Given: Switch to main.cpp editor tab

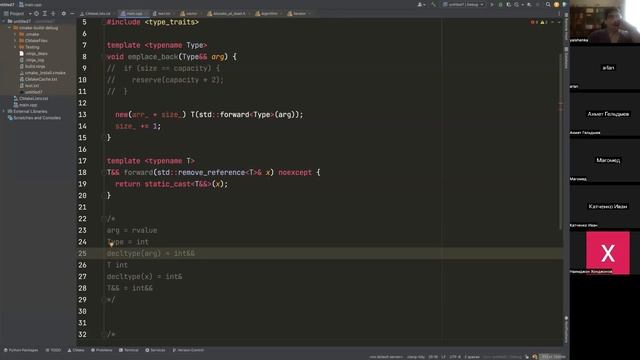Looking at the screenshot, I should coord(133,13).
